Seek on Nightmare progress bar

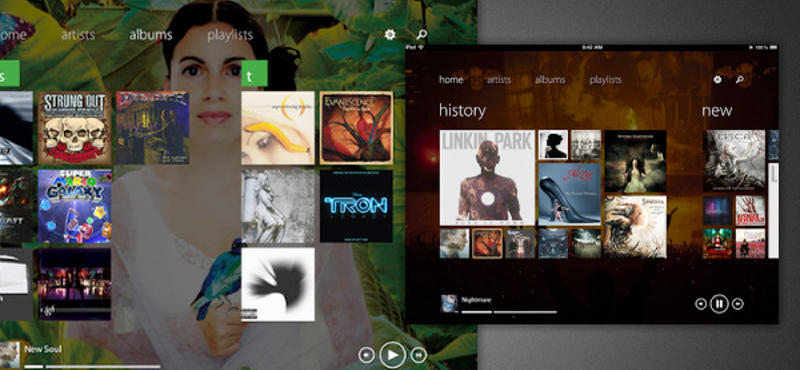509,312
